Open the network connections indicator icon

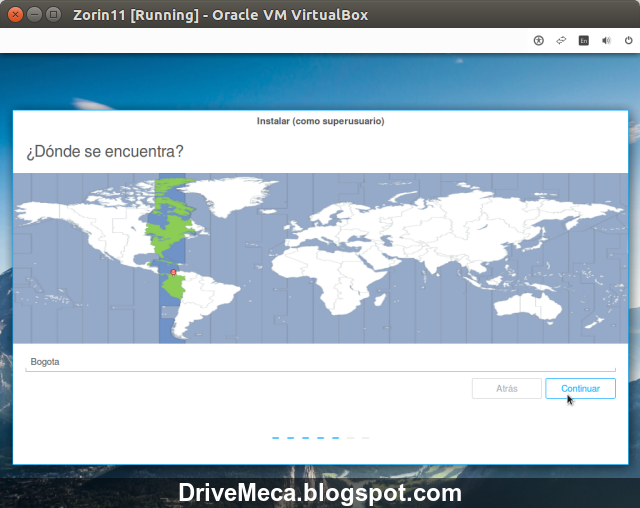pyautogui.click(x=561, y=40)
